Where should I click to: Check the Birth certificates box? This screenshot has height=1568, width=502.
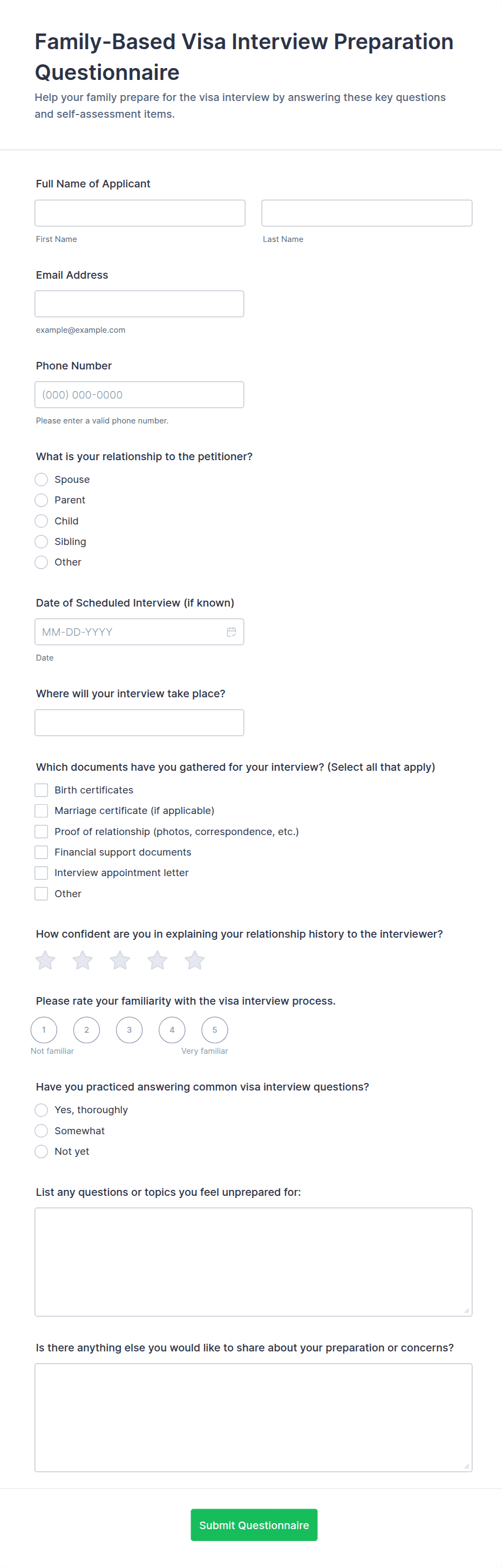(42, 790)
